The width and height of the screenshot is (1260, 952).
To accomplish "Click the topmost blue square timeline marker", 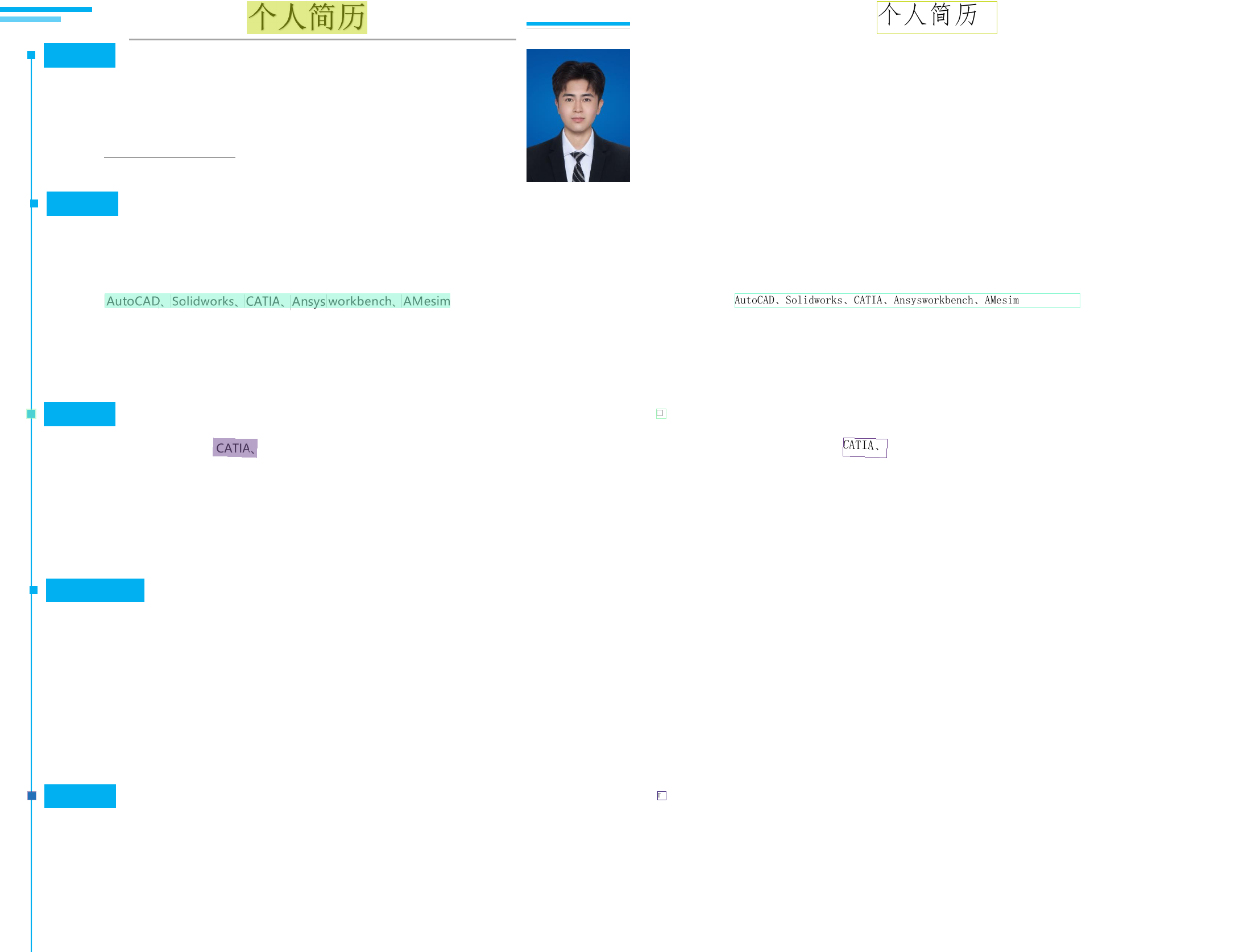I will coord(31,55).
